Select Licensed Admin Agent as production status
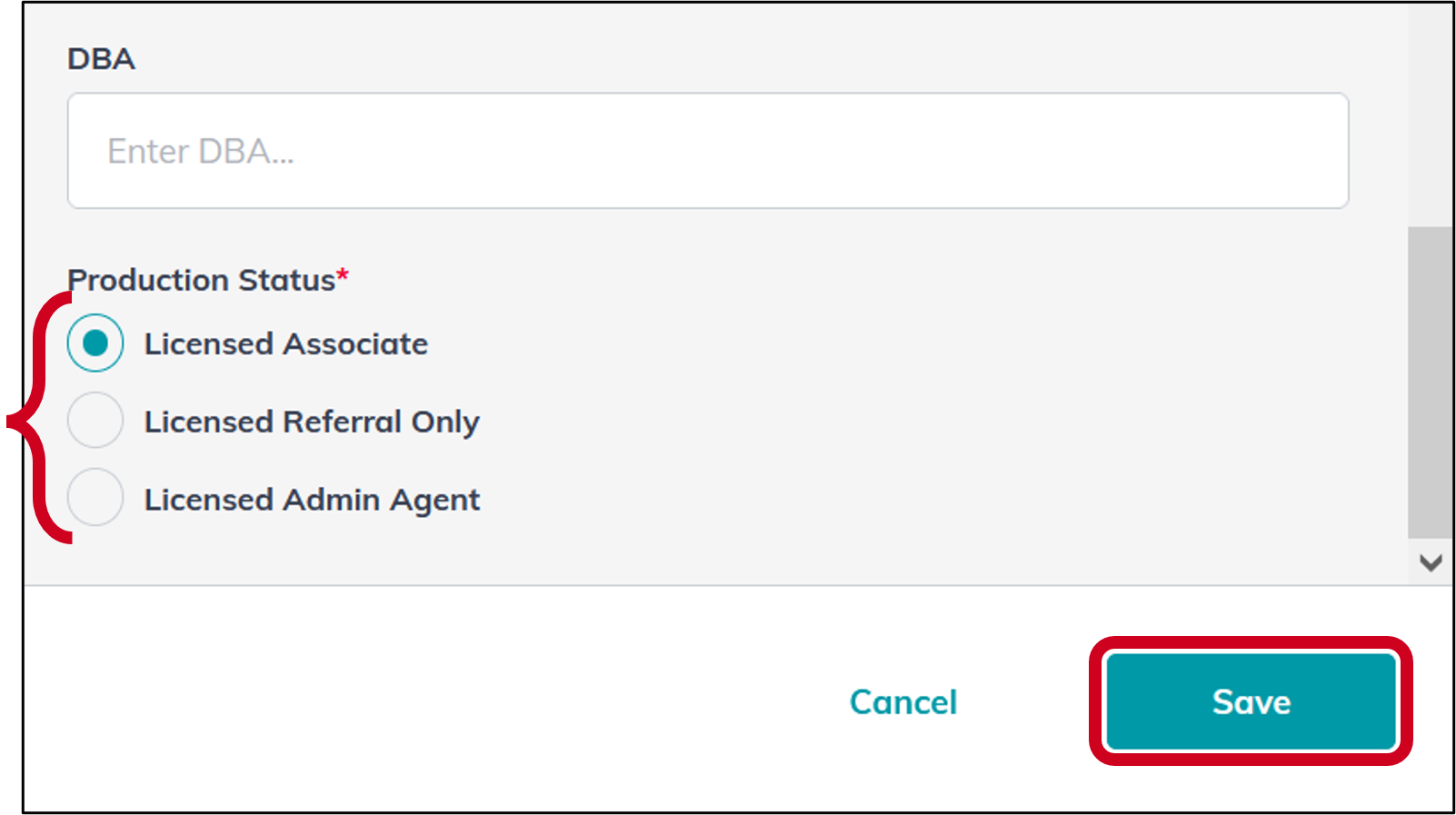Screen dimensions: 1456x815 coord(95,498)
